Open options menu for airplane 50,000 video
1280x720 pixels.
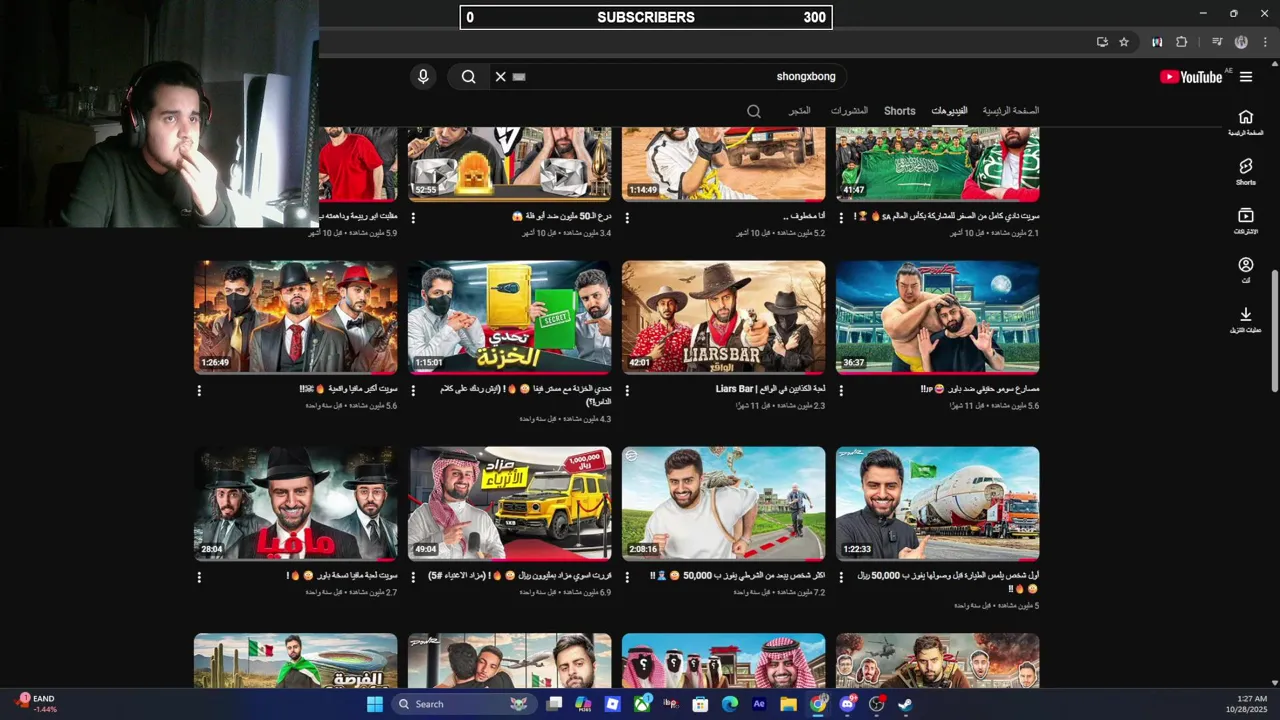(841, 577)
